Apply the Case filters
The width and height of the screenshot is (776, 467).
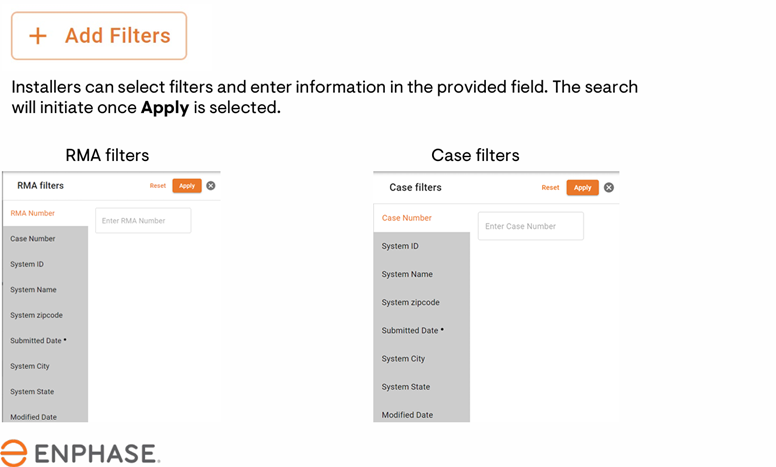(582, 188)
